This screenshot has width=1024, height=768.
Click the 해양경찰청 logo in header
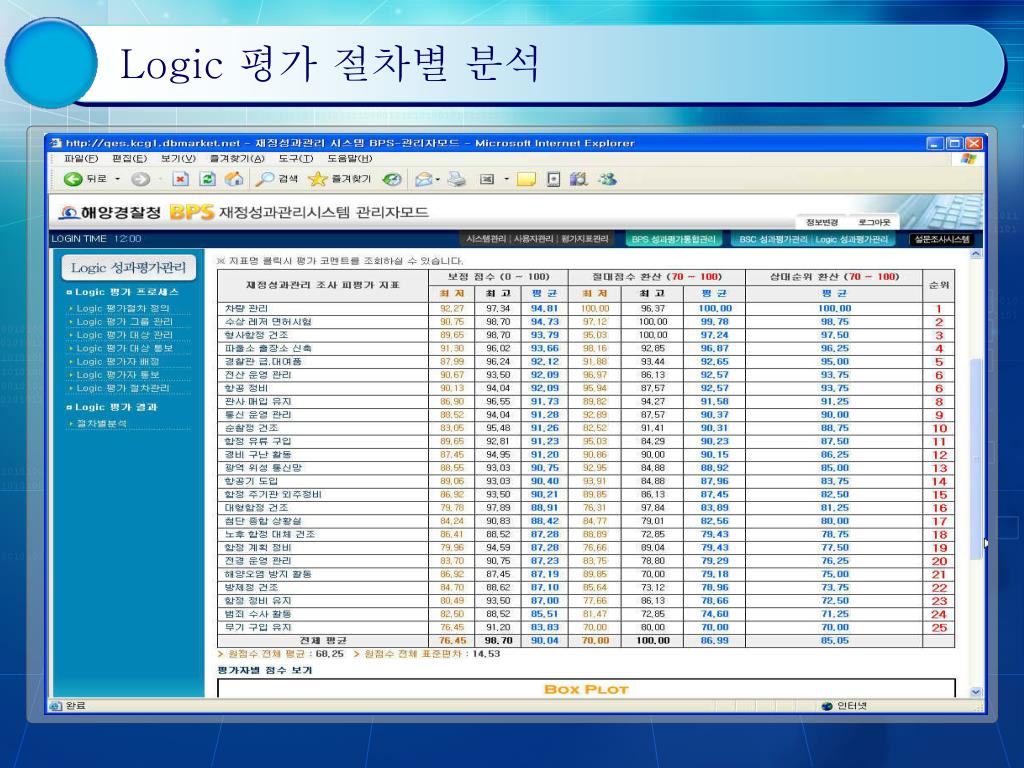pyautogui.click(x=110, y=212)
